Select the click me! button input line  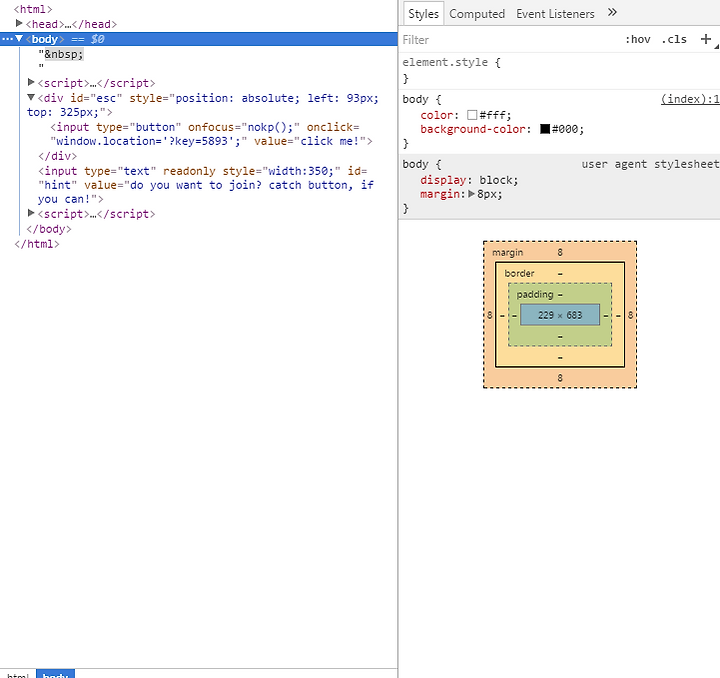(x=211, y=134)
